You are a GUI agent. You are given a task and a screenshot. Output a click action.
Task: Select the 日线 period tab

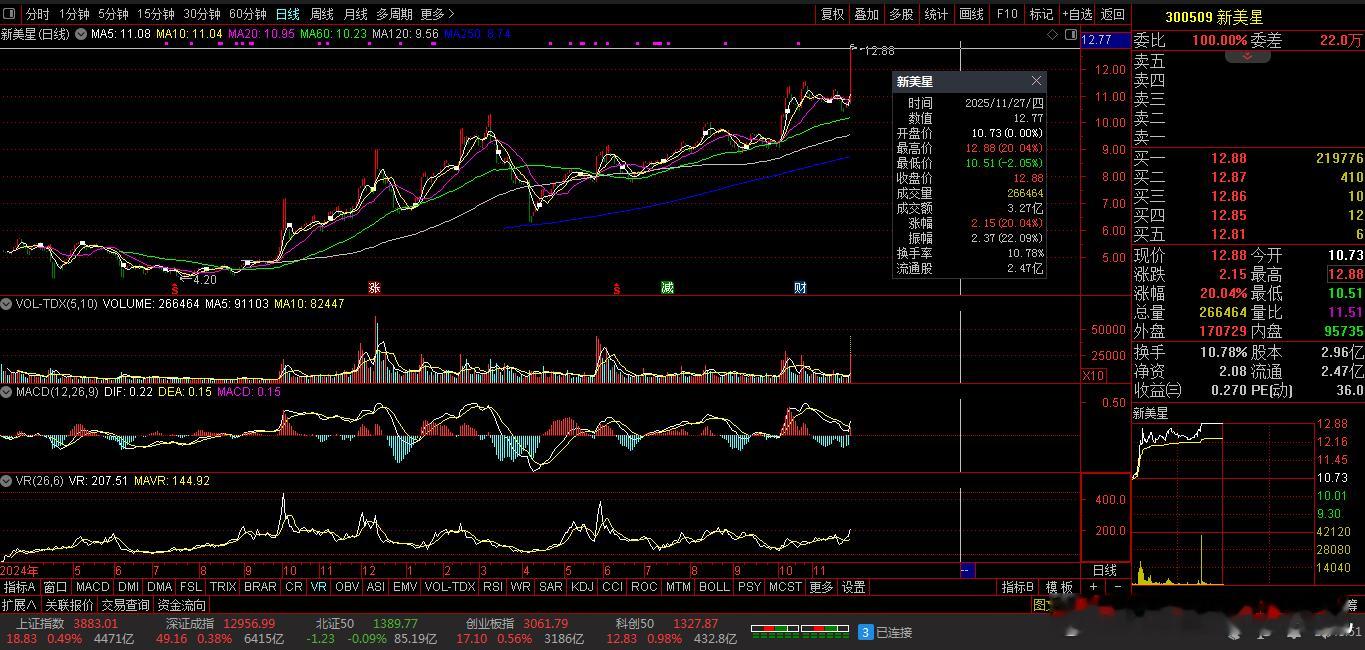tap(288, 14)
